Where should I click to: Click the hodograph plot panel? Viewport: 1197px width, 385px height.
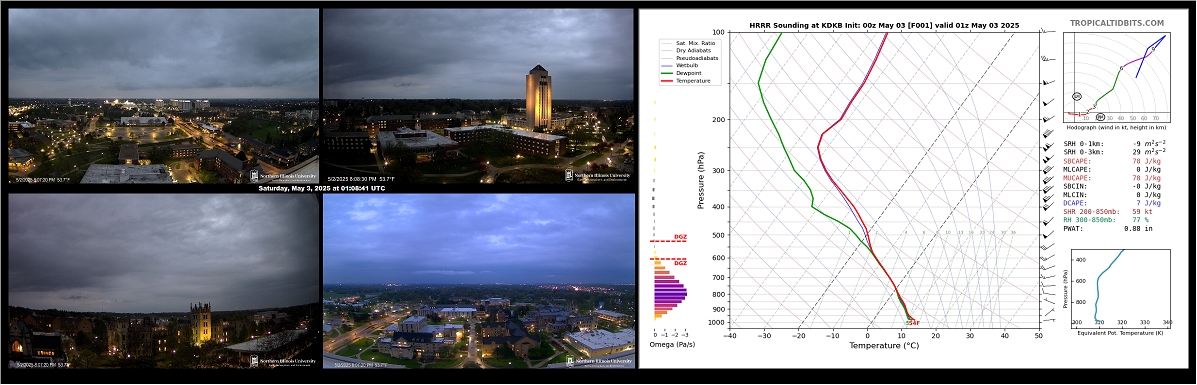tap(1117, 79)
